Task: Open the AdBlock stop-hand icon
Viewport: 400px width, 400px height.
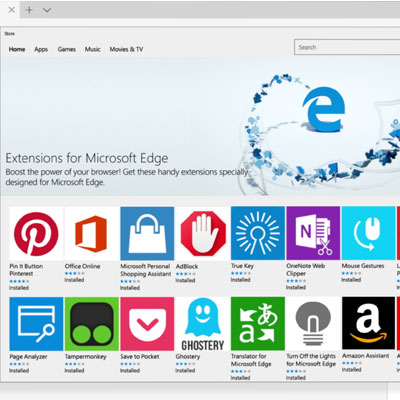Action: (202, 233)
